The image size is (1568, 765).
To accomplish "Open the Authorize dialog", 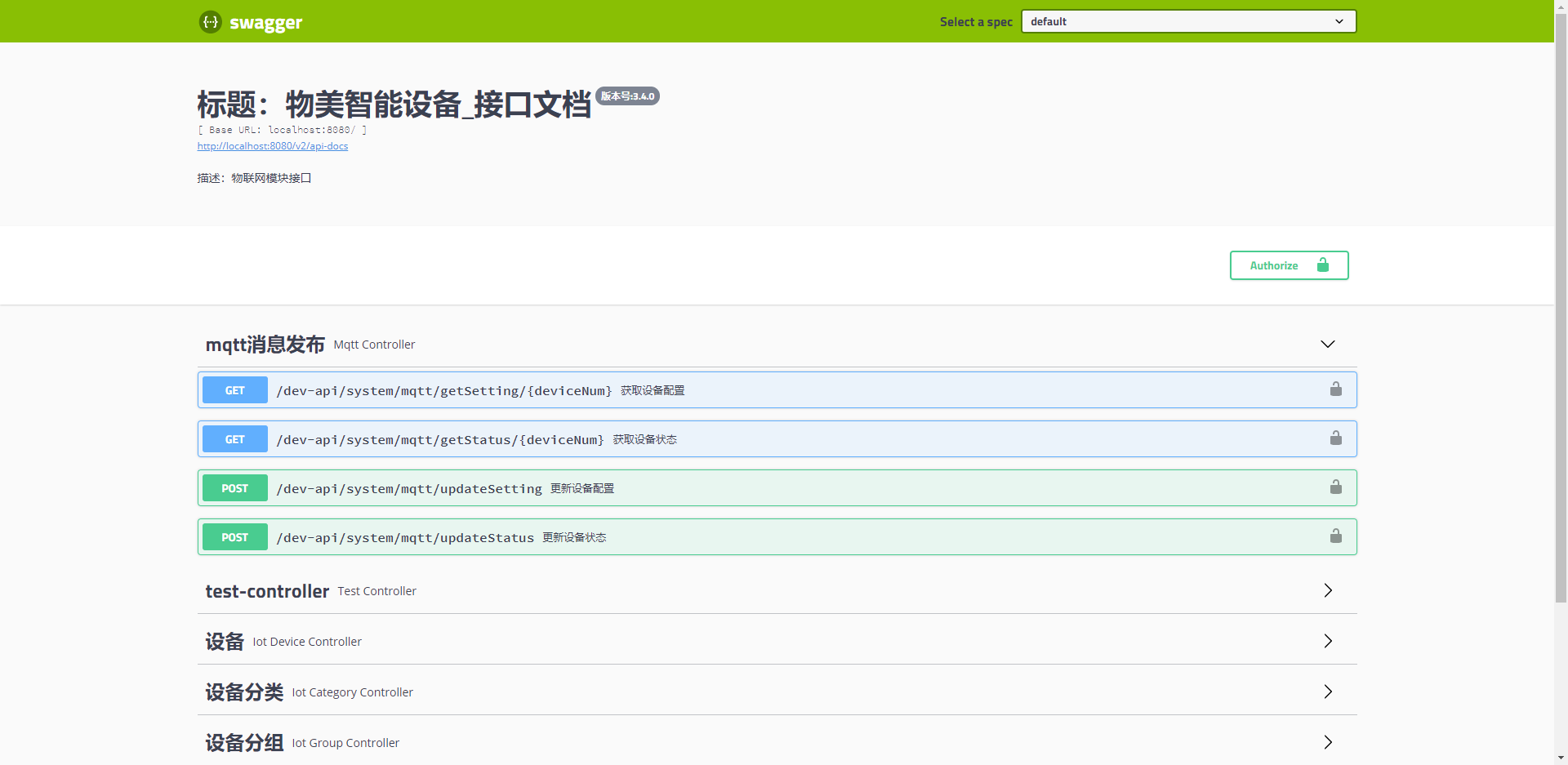I will 1289,265.
